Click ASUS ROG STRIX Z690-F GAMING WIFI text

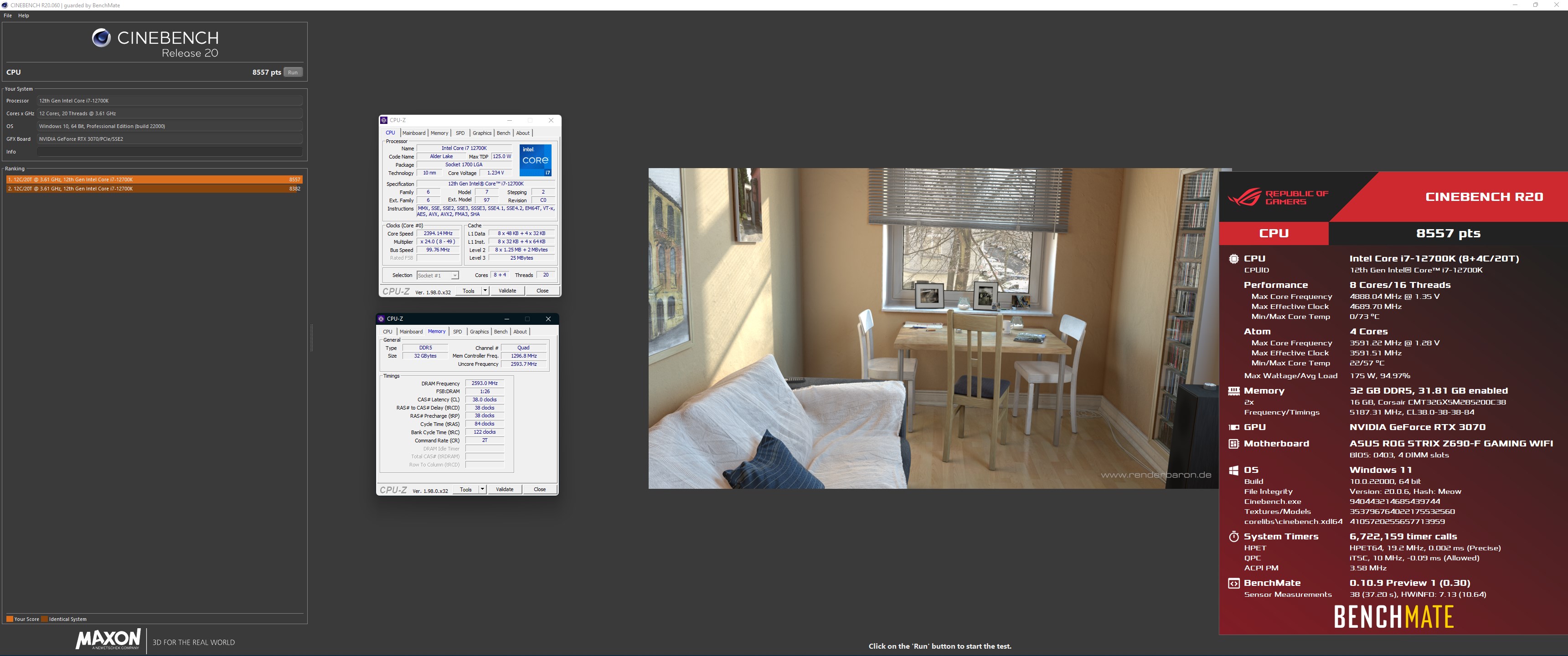click(1450, 444)
